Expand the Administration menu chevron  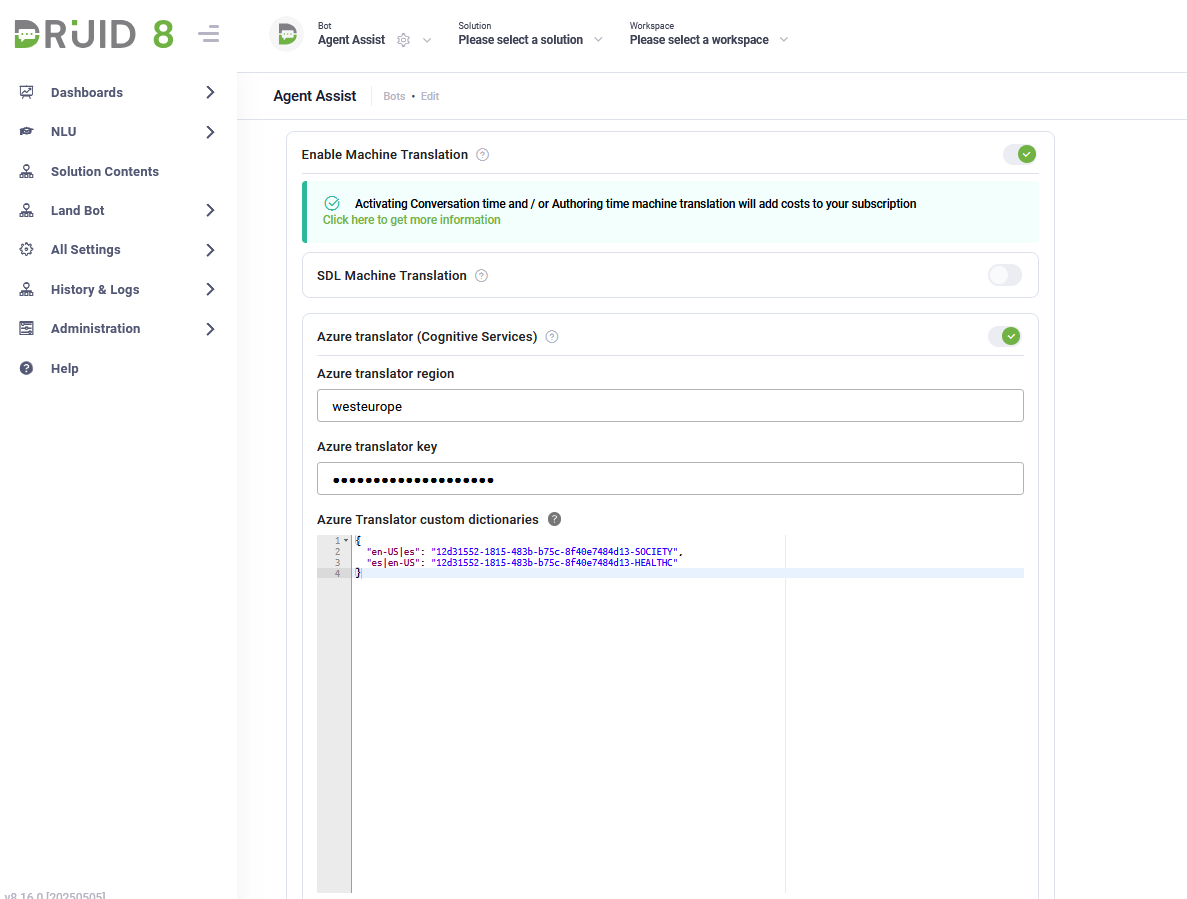coord(210,328)
